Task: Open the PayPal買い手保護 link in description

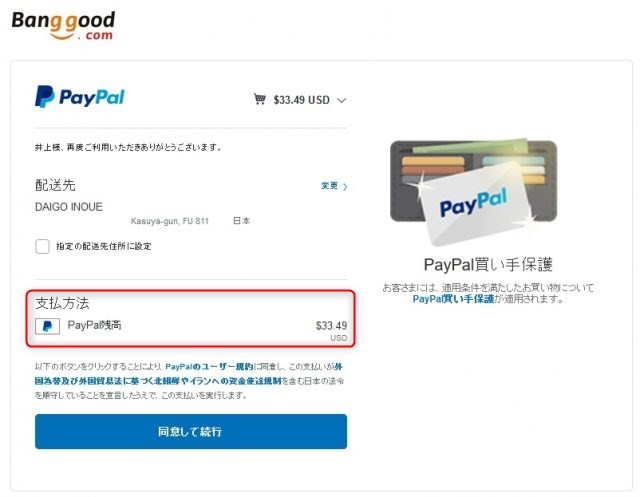Action: coord(453,299)
